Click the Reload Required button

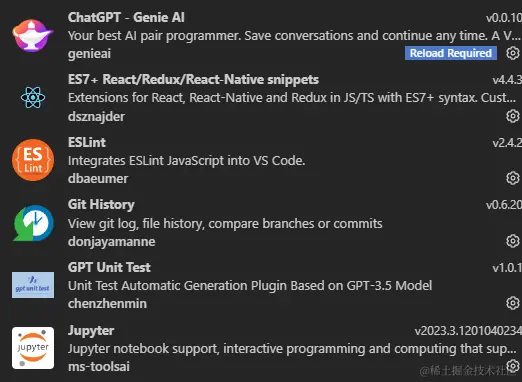(451, 53)
